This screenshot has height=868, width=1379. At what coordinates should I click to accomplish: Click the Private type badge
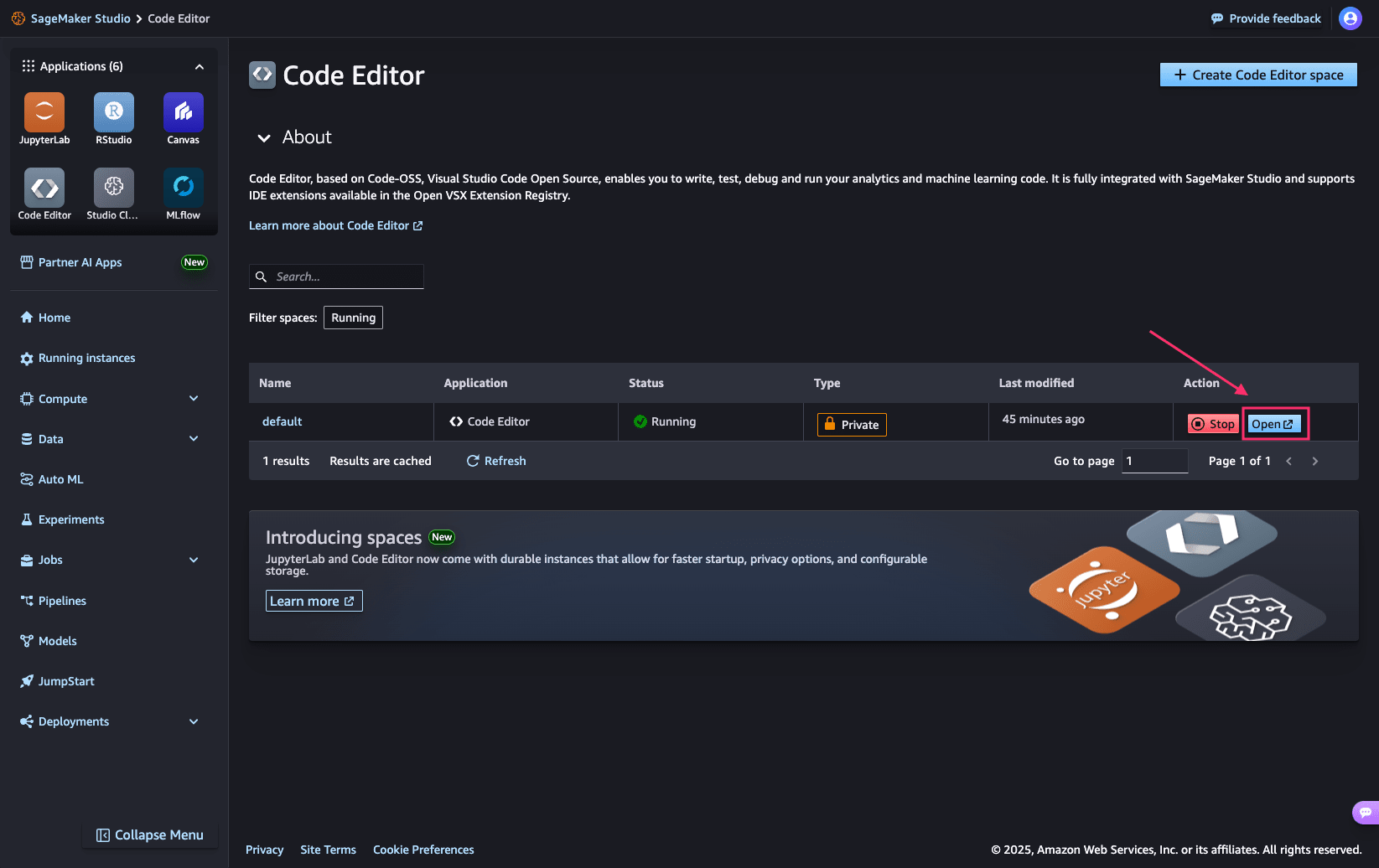[x=852, y=425]
